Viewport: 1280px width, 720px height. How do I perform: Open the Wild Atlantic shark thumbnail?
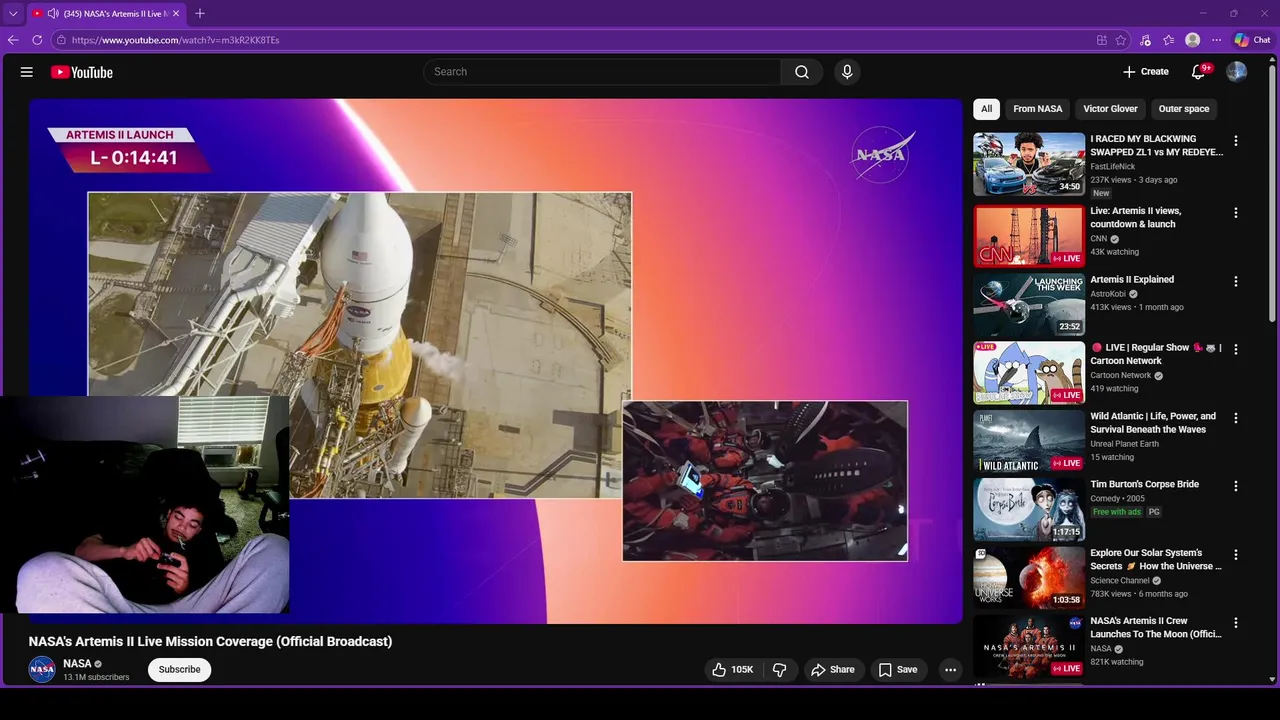click(x=1029, y=441)
